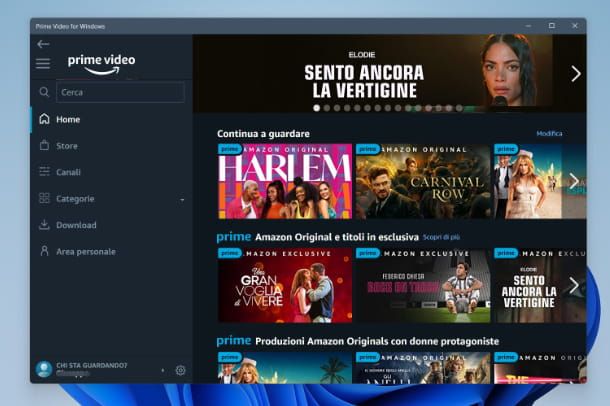Open Sento Ancora La Vertigine exclusive thumbnail
This screenshot has height=406, width=610.
pyautogui.click(x=540, y=285)
